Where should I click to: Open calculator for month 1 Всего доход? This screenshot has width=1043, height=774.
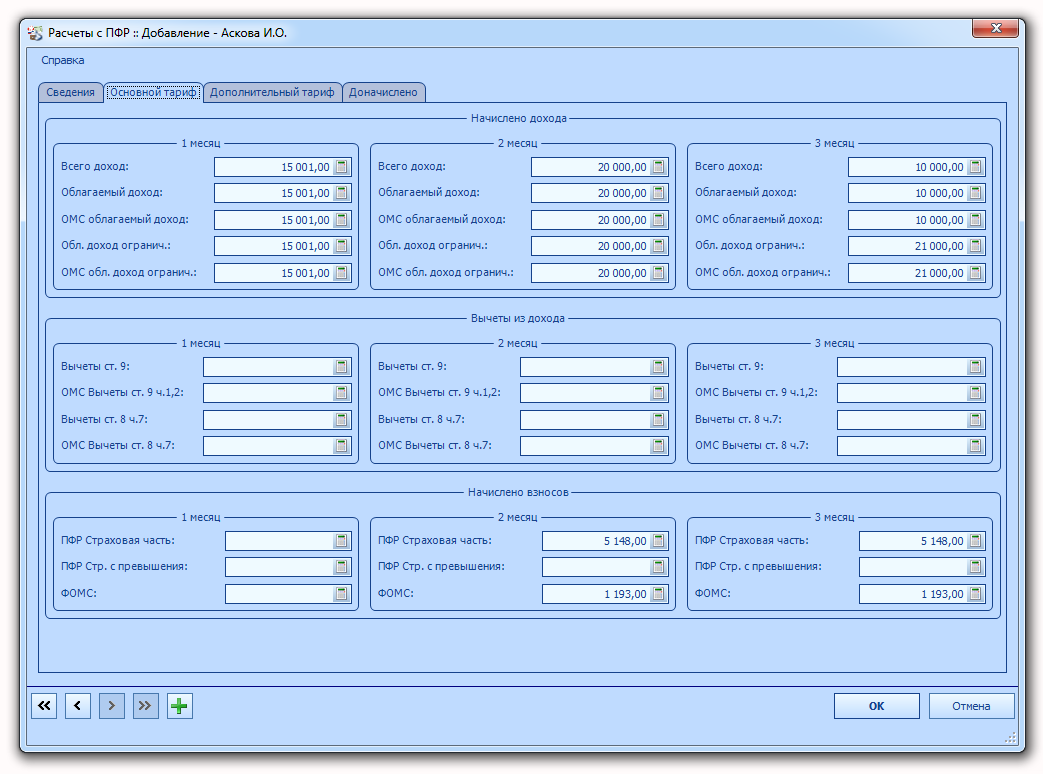tap(341, 167)
